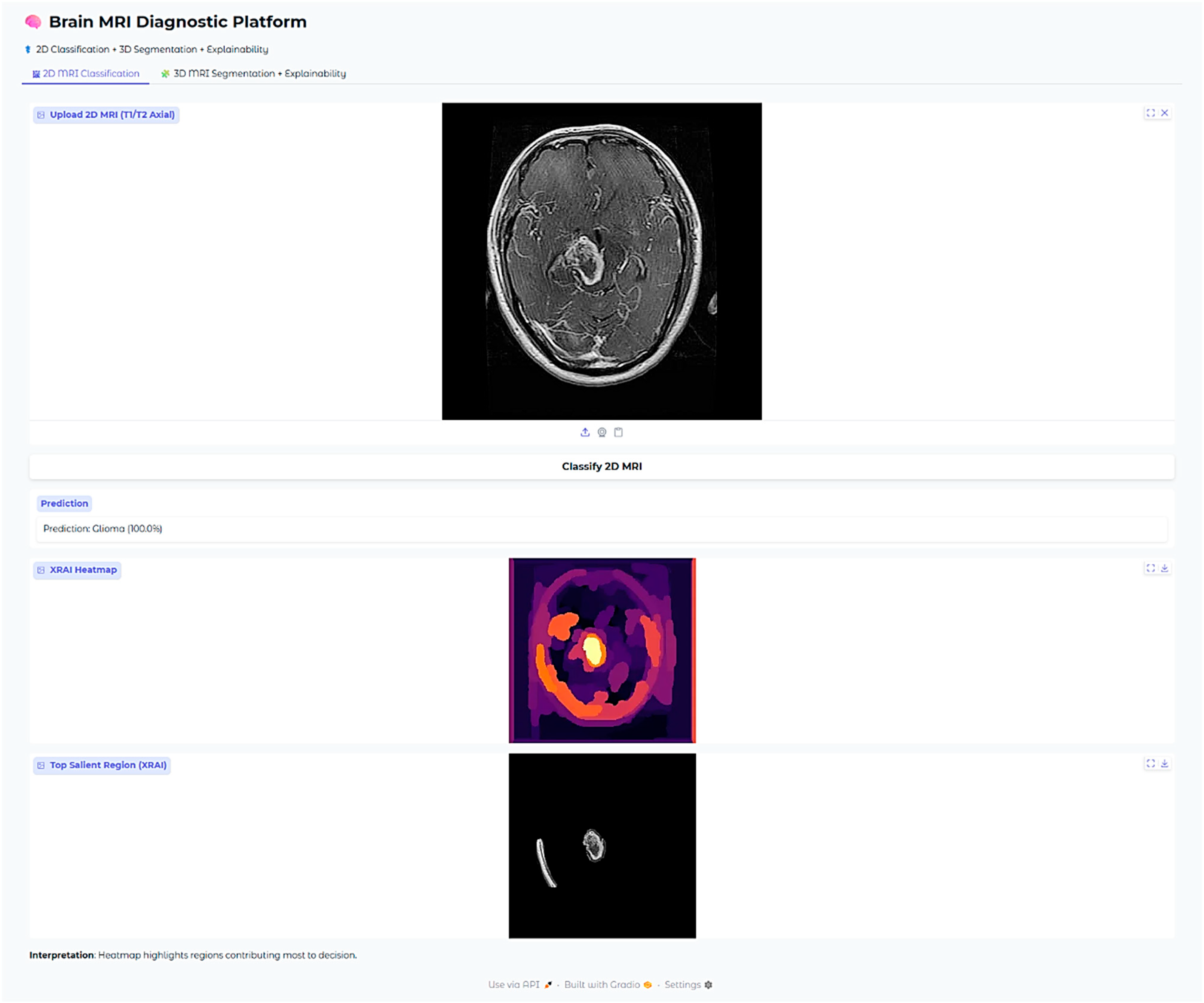
Task: Click the top salient region output image
Action: point(602,846)
